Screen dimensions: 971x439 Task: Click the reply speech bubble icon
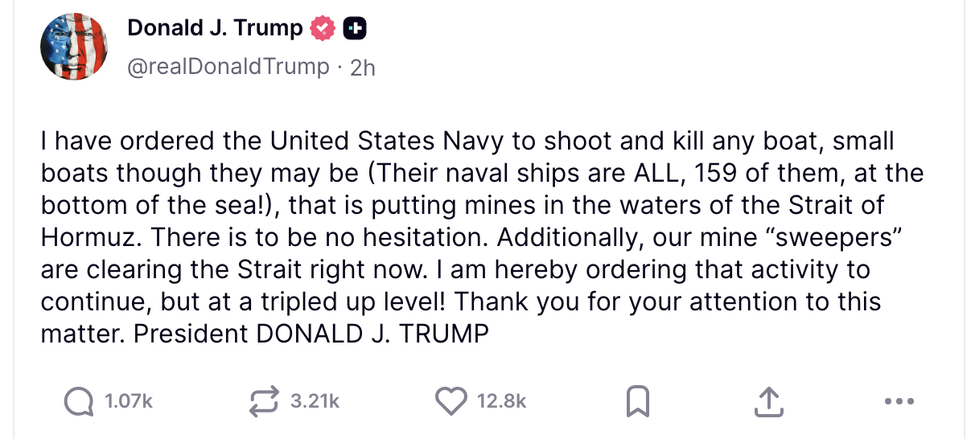click(x=78, y=401)
